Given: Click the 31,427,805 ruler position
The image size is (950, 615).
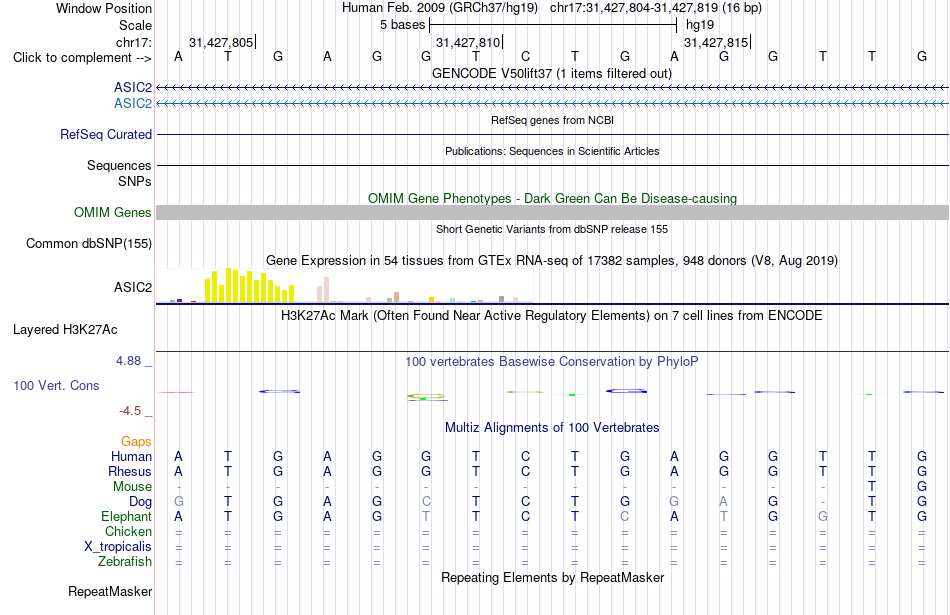Looking at the screenshot, I should coord(221,42).
